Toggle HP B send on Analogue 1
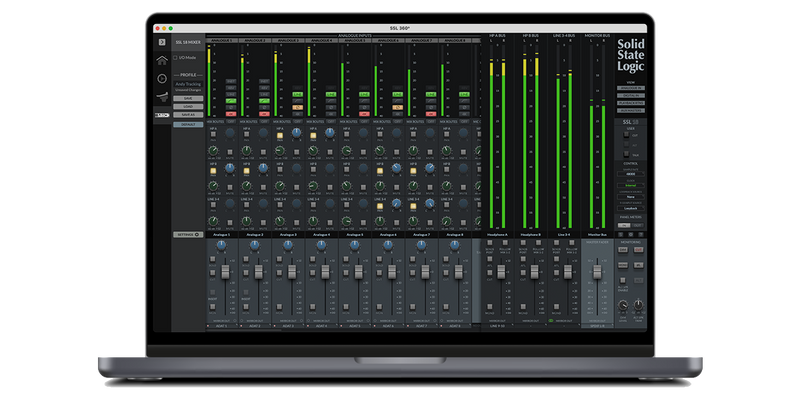This screenshot has height=400, width=800. (x=213, y=171)
